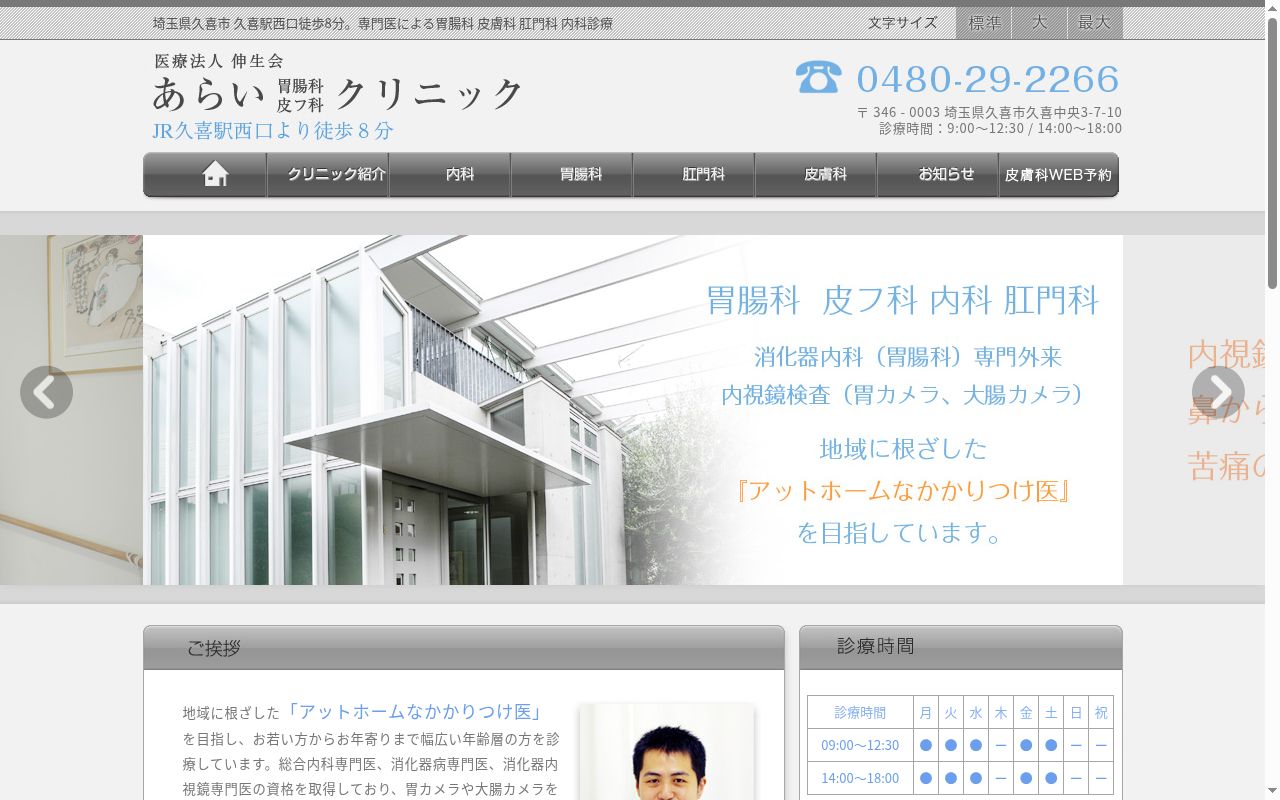Click the doctor's portrait photo
Image resolution: width=1280 pixels, height=800 pixels.
667,752
